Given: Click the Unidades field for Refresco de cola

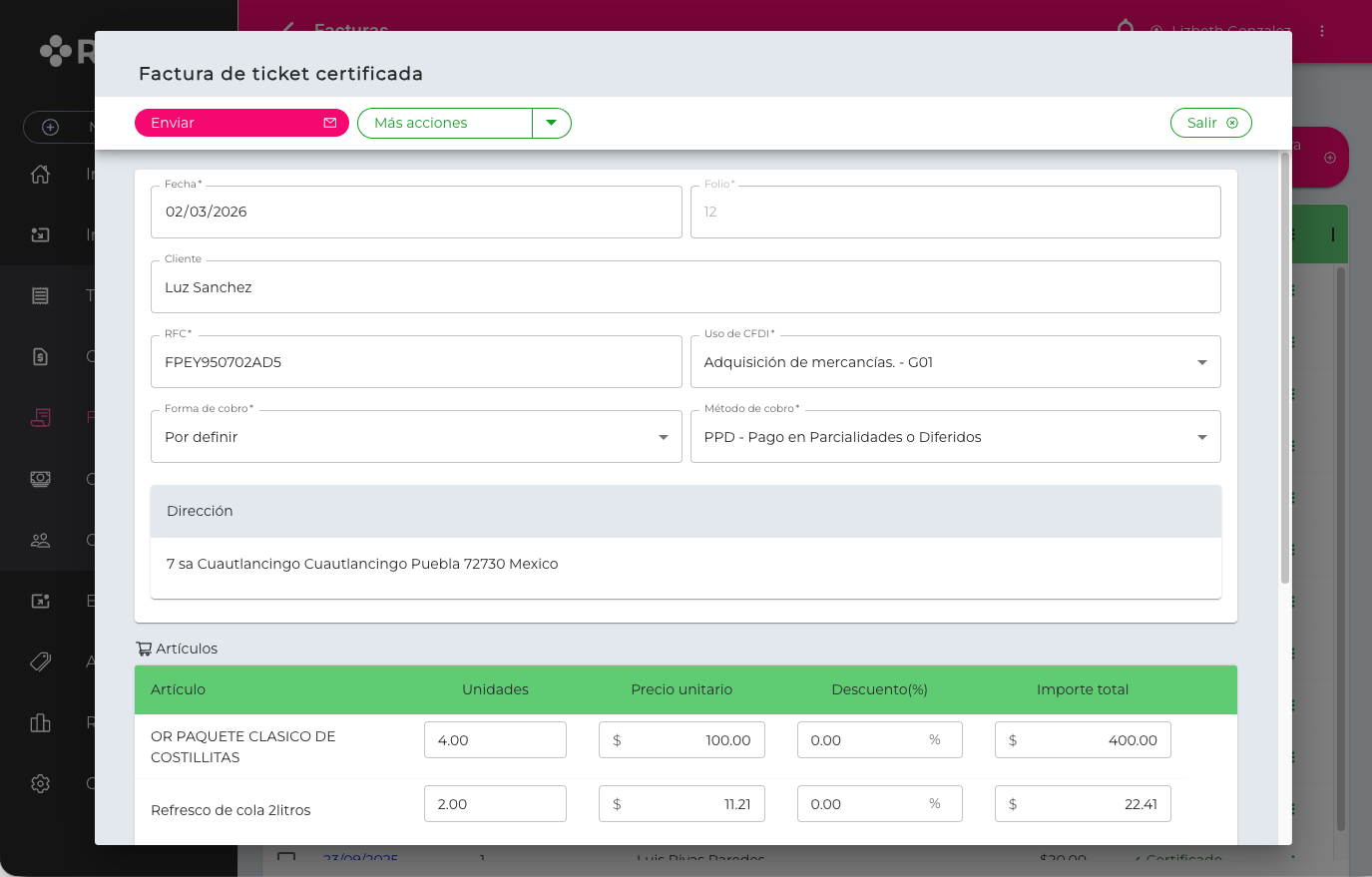Looking at the screenshot, I should pos(495,804).
